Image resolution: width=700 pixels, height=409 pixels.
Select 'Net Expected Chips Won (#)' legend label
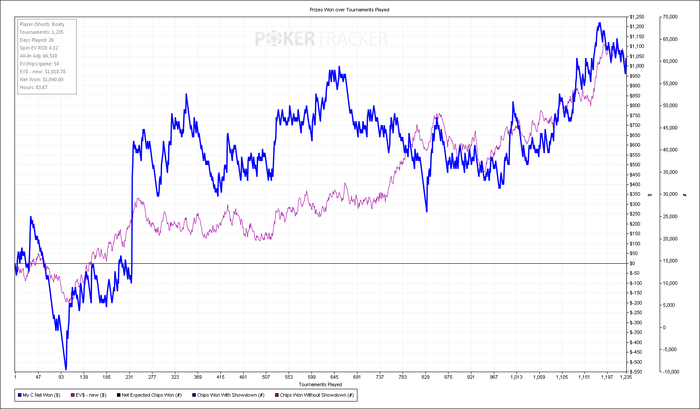[x=152, y=395]
